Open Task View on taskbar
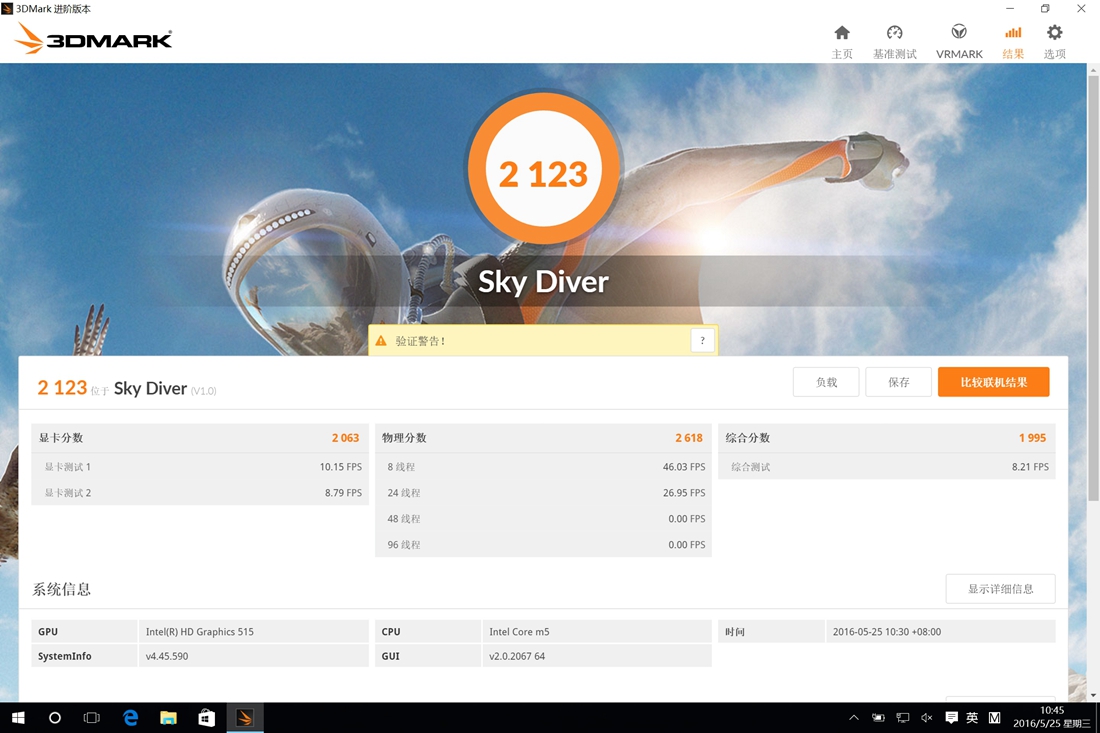Image resolution: width=1100 pixels, height=733 pixels. tap(92, 718)
